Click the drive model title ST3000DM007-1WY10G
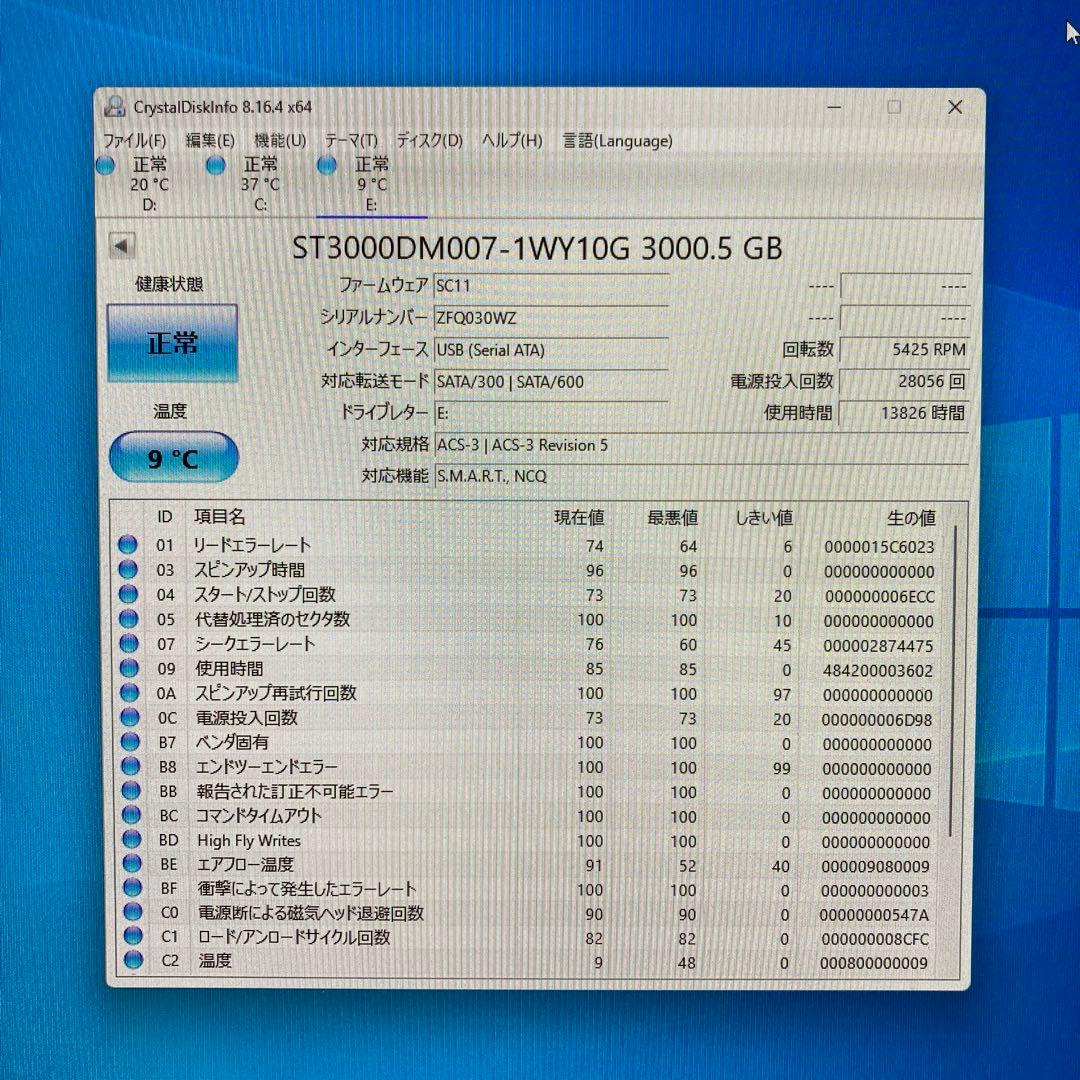The image size is (1080, 1080). [x=461, y=248]
